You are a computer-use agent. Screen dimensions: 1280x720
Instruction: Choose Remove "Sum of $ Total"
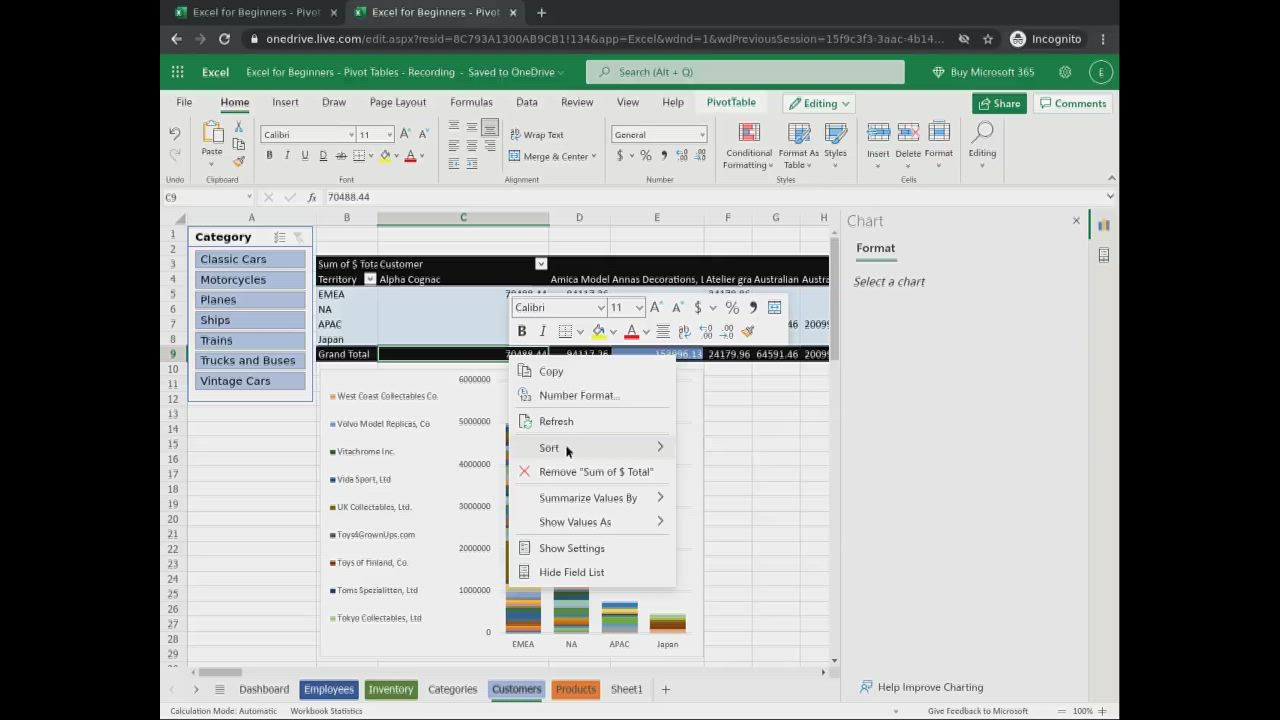[592, 471]
